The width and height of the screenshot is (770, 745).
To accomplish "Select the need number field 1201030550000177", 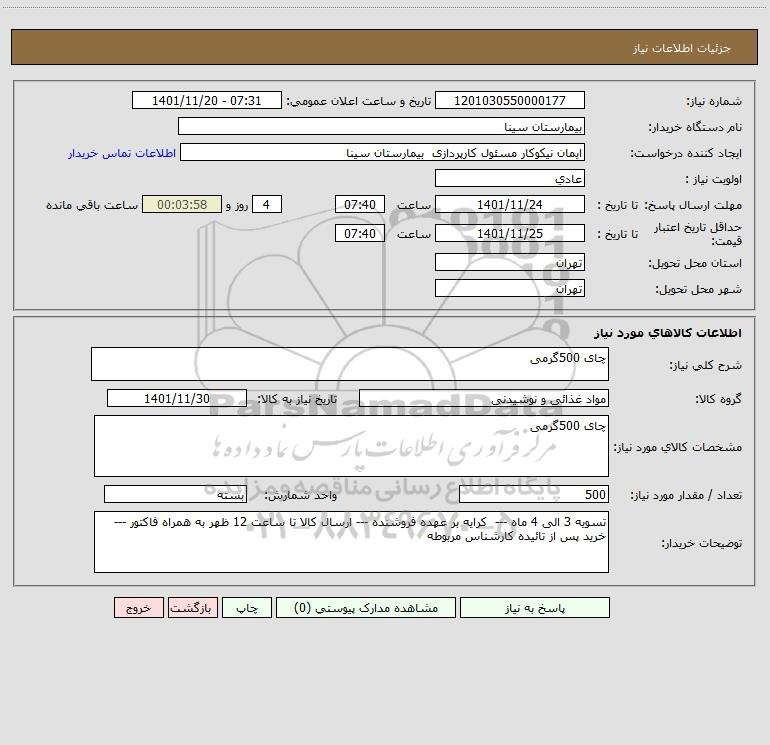I will [x=510, y=100].
